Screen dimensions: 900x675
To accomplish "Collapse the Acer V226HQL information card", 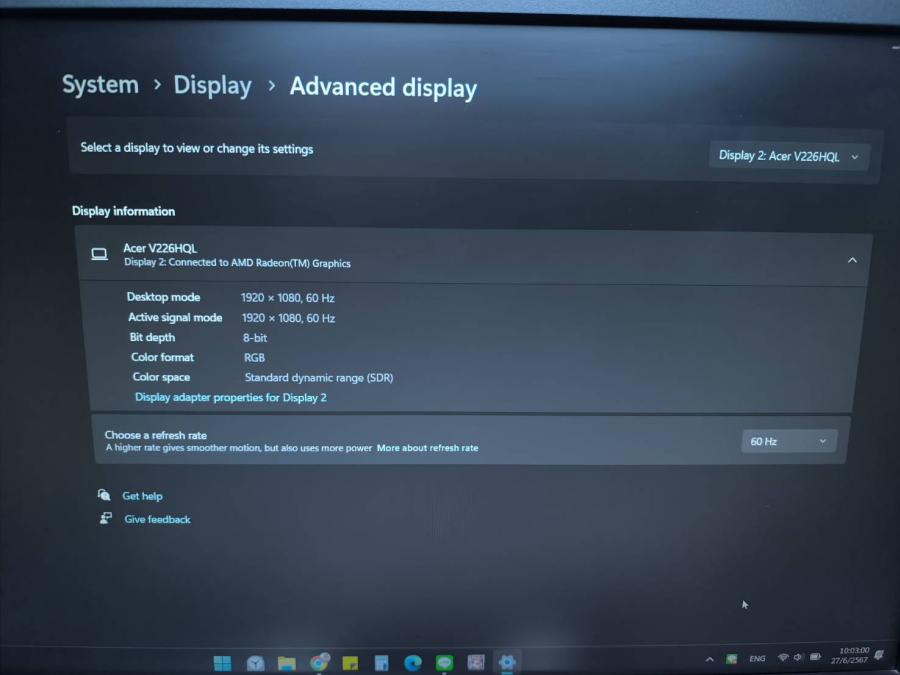I will (x=852, y=260).
